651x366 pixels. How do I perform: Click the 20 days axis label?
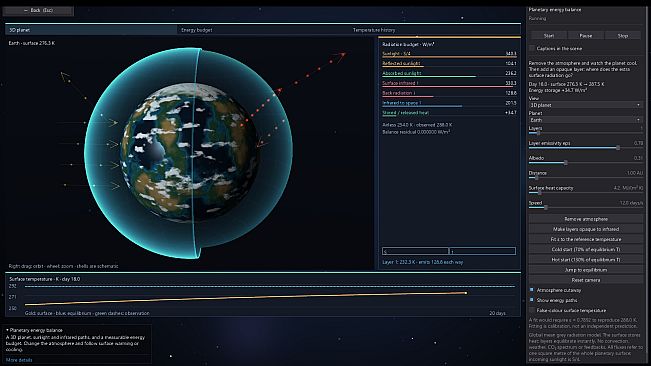(x=497, y=313)
